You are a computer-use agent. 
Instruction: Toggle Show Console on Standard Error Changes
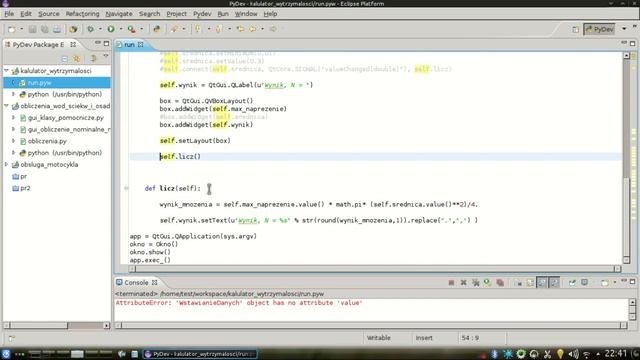point(554,282)
